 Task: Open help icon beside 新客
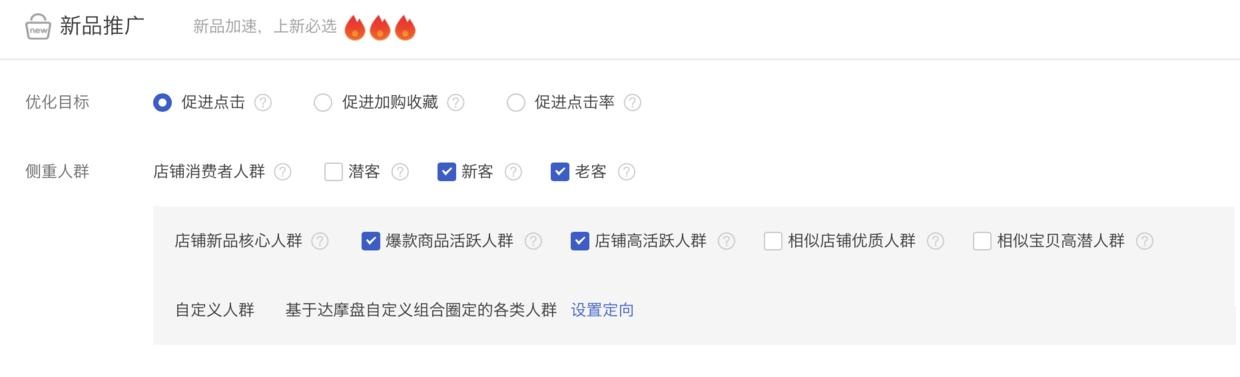(x=513, y=172)
